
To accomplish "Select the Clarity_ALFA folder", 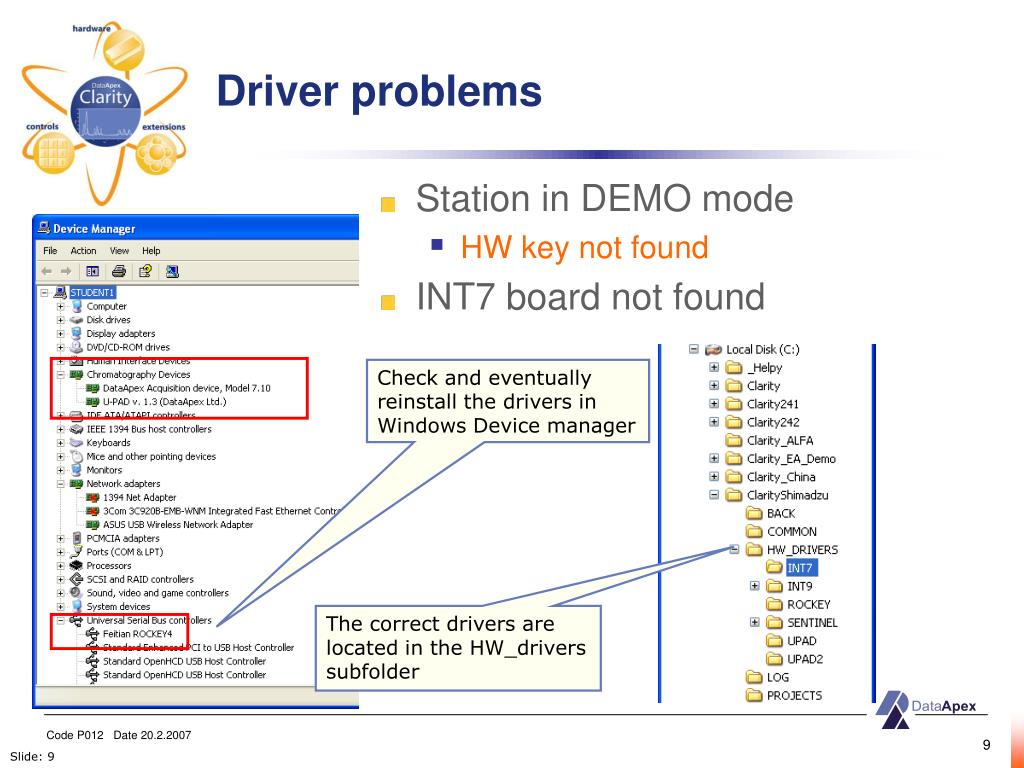I will coord(780,441).
